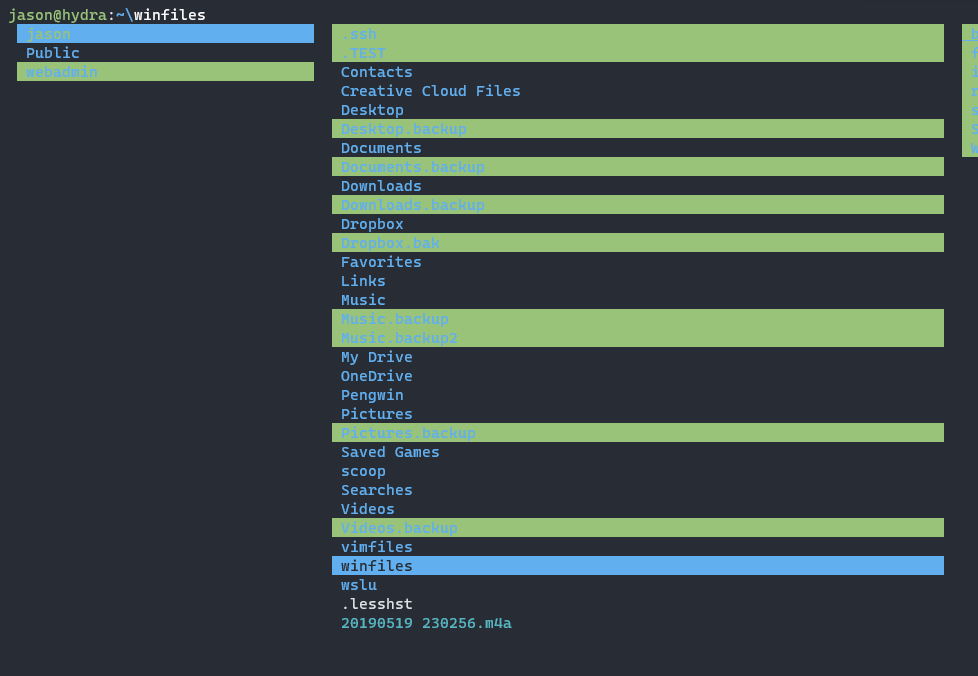Click the 20190519 230256.m4a audio file
The height and width of the screenshot is (676, 978).
[x=426, y=623]
